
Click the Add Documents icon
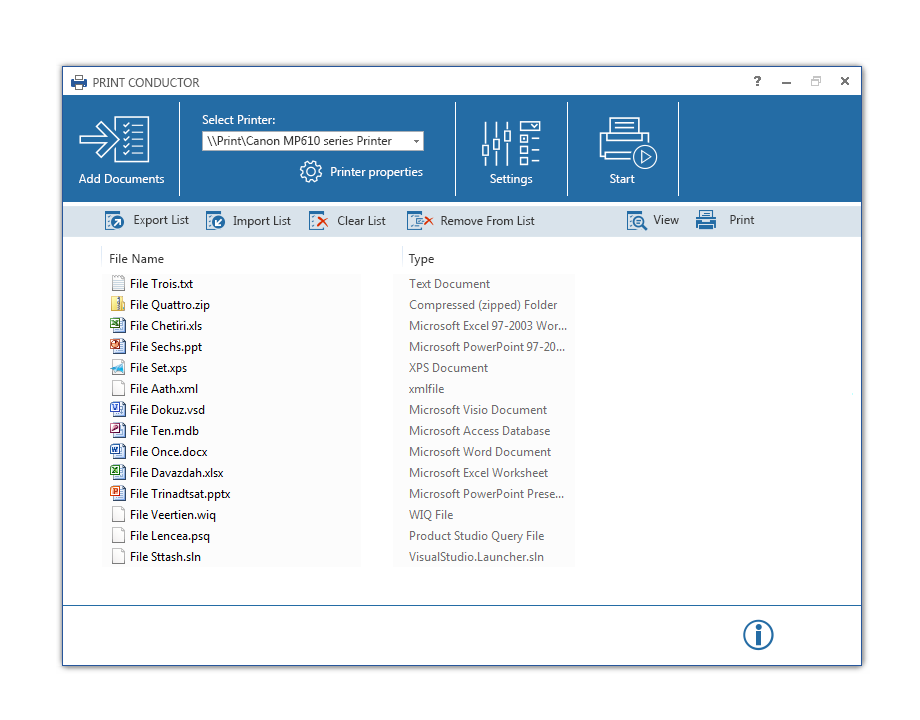[115, 139]
